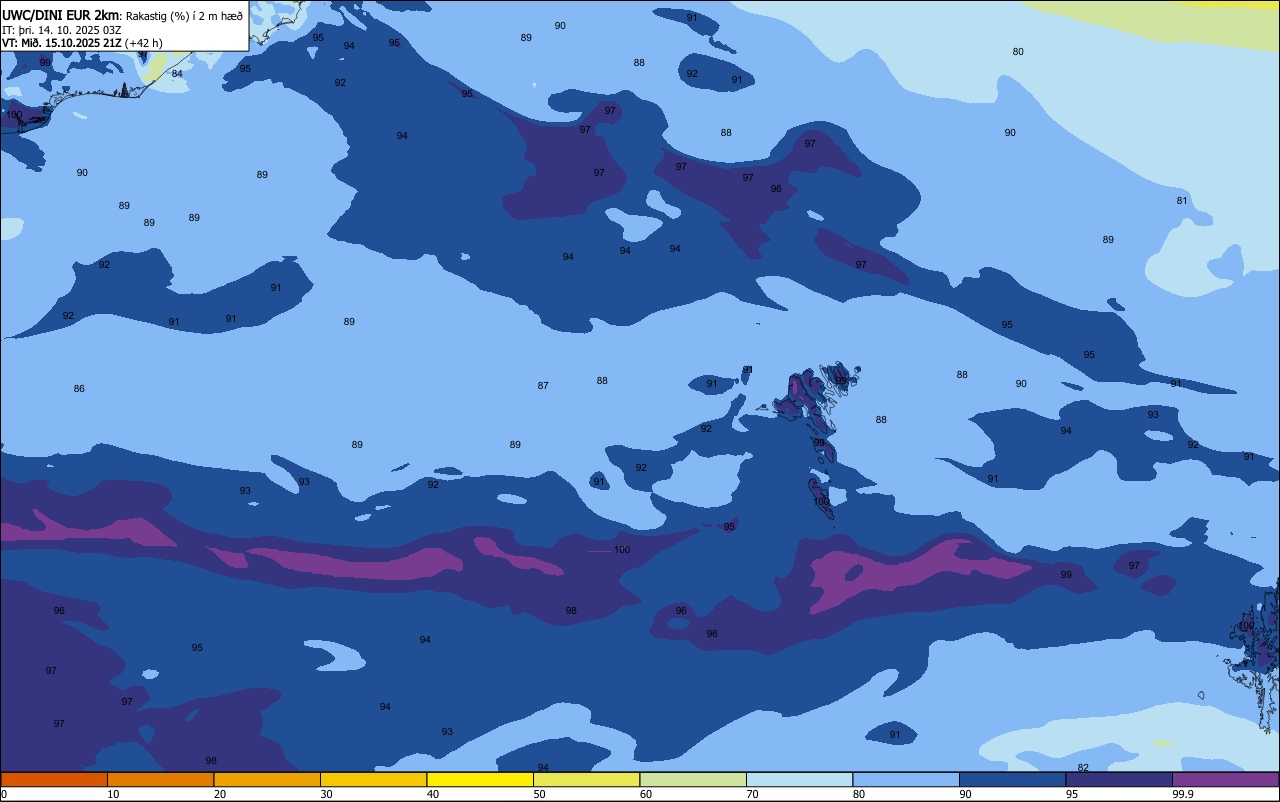
Task: Click the IT: þri. 14. 10. 2025 03Z line
Action: 61,30
